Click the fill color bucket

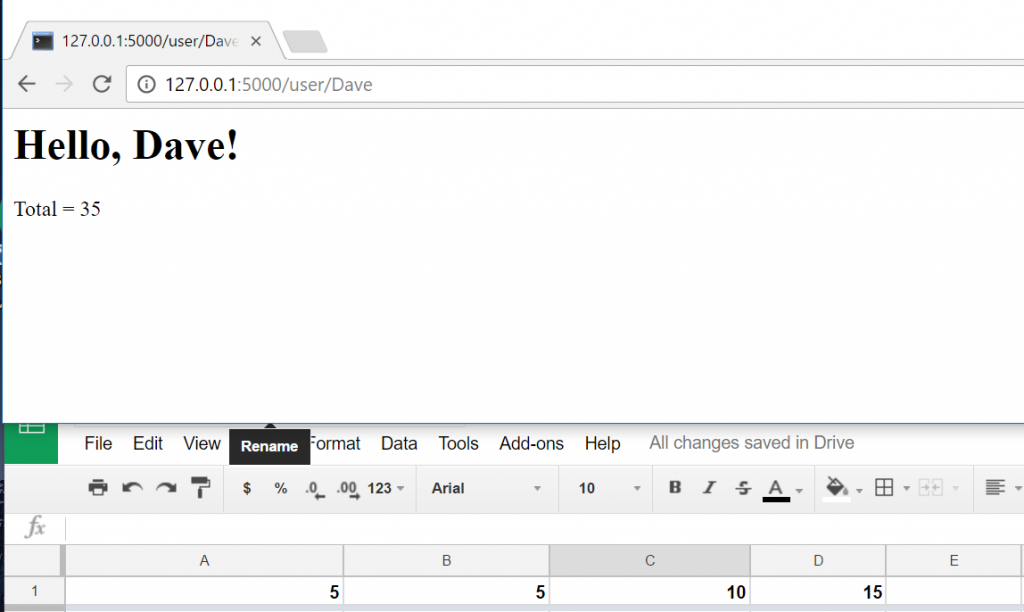837,489
